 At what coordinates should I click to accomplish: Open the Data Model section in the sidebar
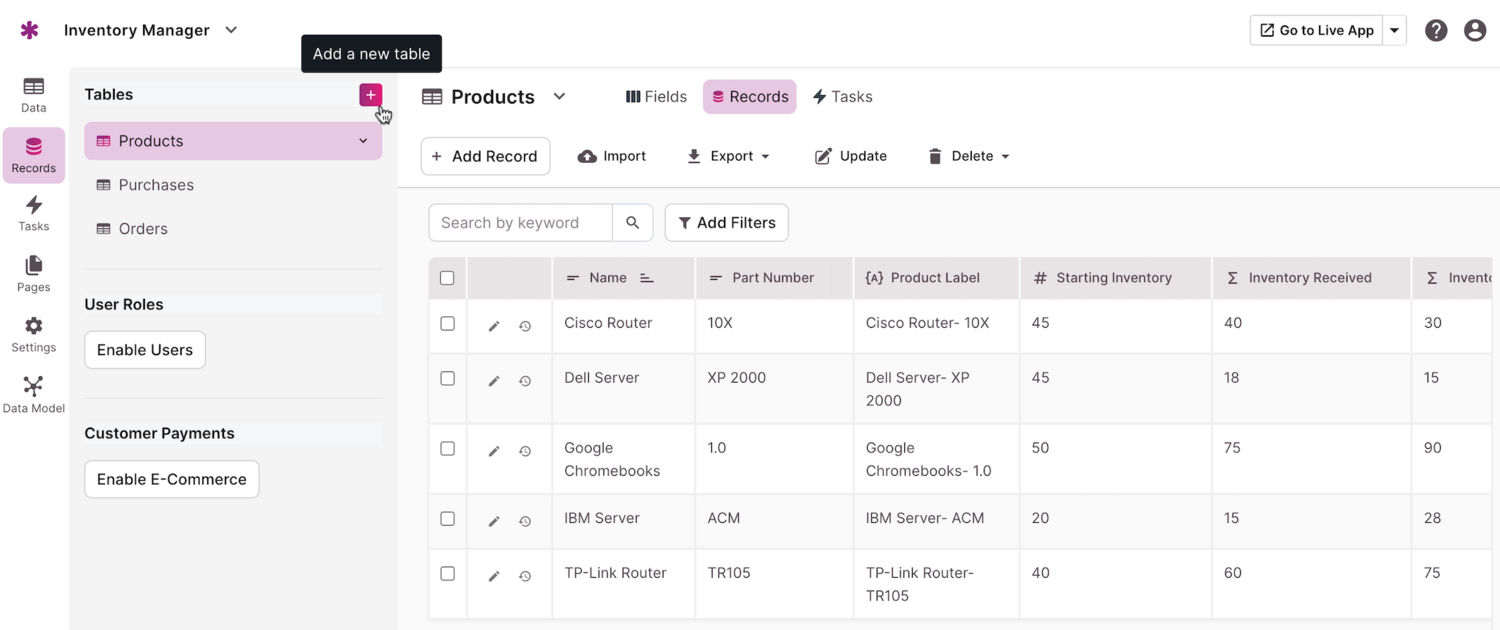coord(33,394)
